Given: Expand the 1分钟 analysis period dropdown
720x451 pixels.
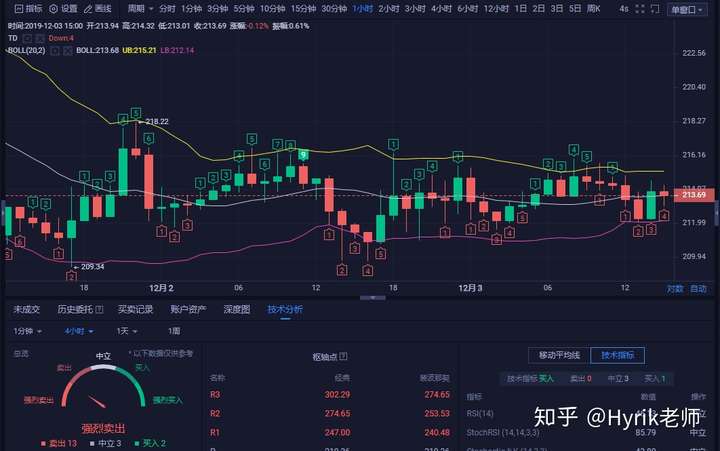Looking at the screenshot, I should 28,331.
